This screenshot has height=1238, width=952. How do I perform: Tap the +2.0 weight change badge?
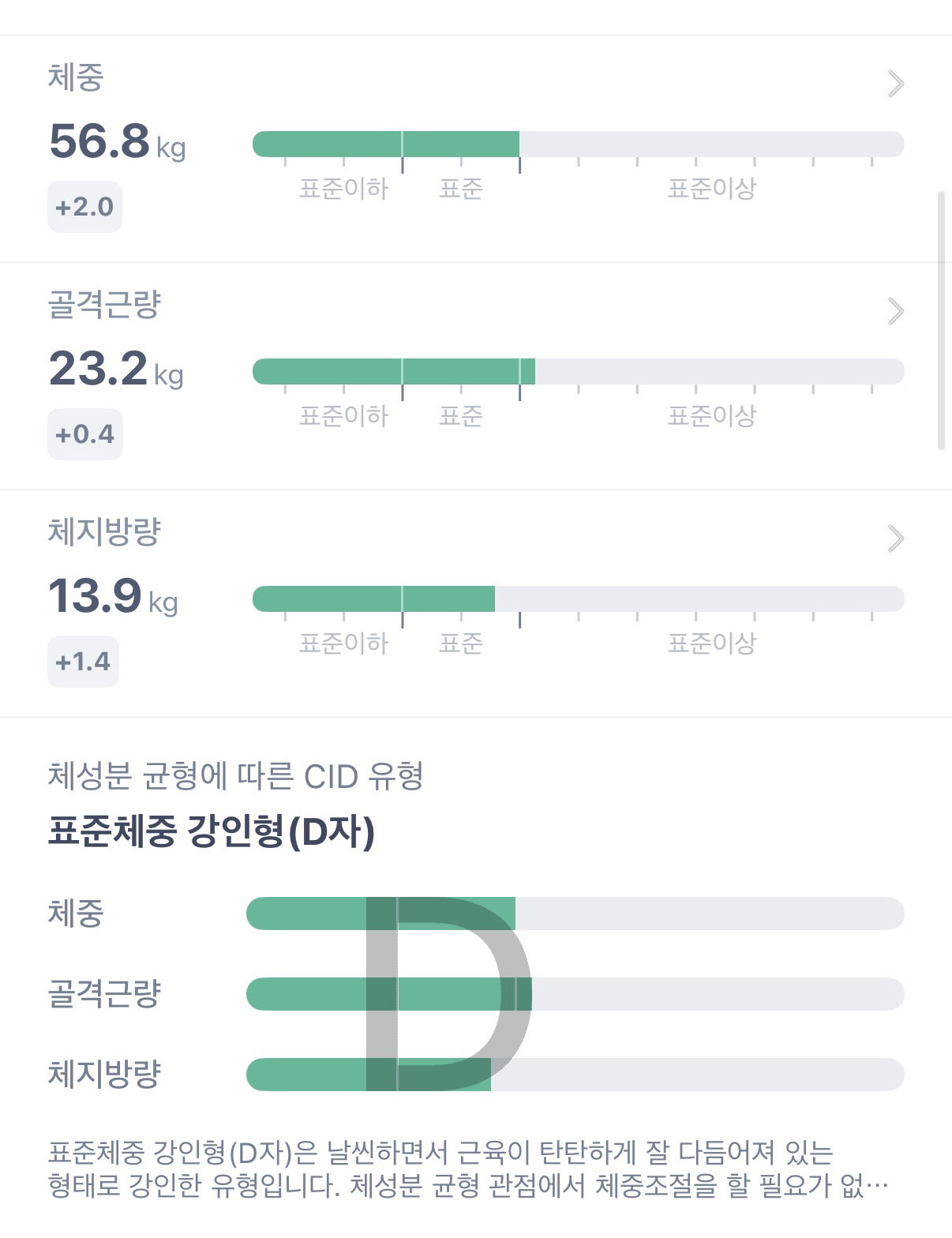84,207
